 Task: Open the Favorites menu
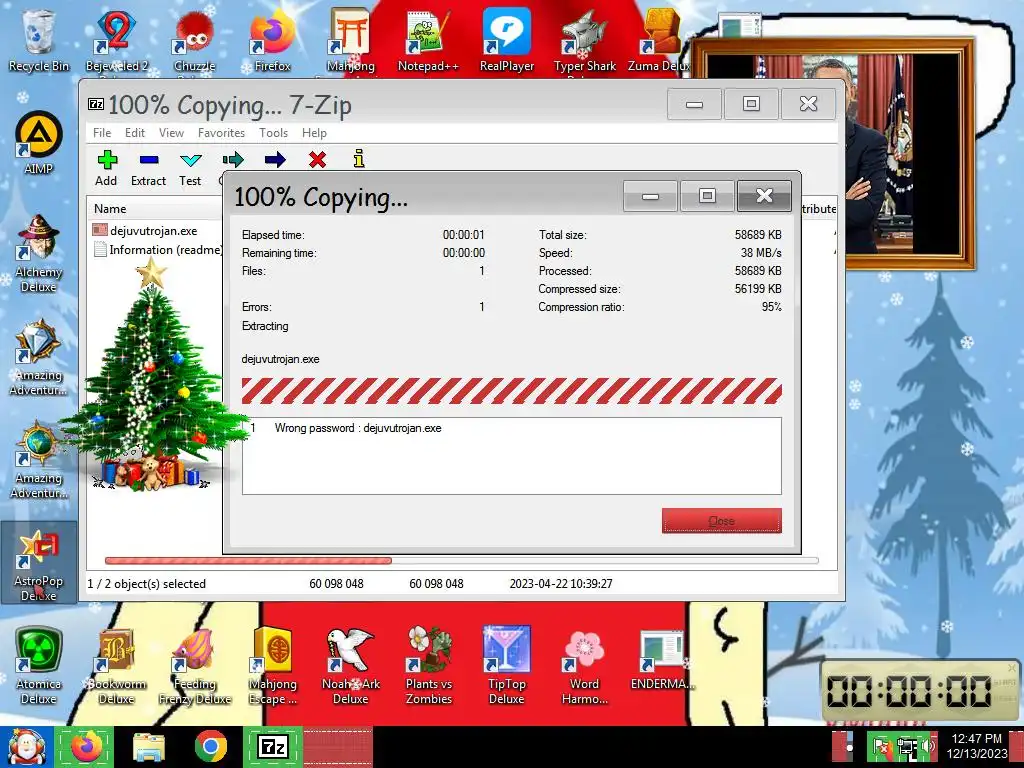pos(221,133)
